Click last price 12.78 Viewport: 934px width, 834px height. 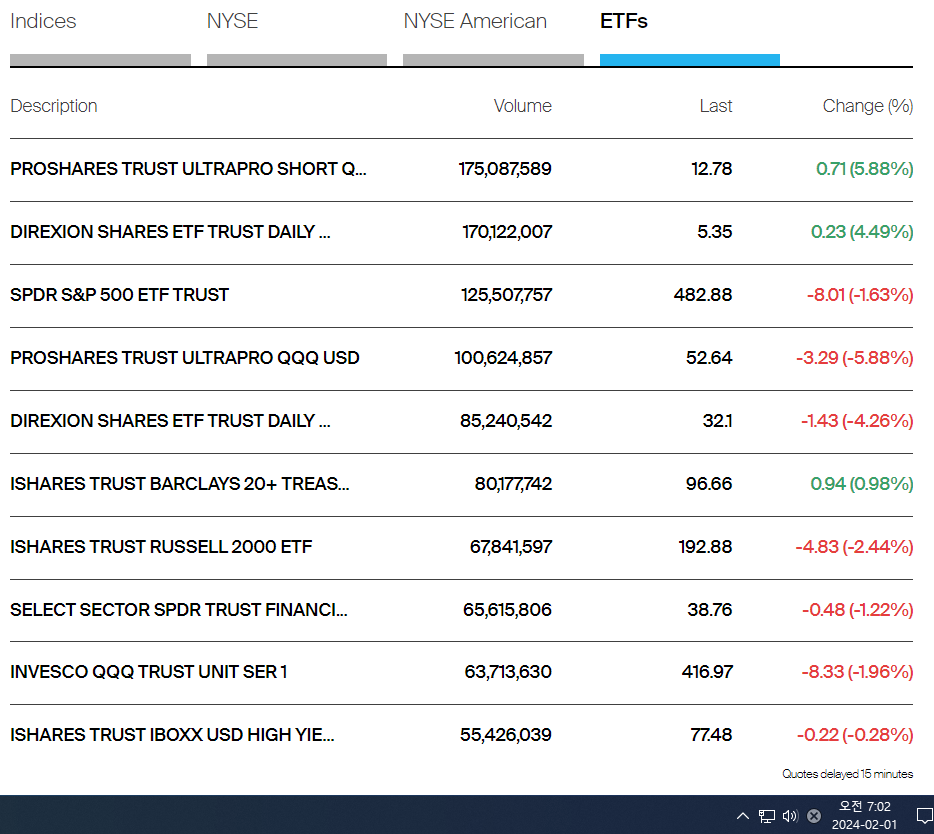tap(712, 169)
